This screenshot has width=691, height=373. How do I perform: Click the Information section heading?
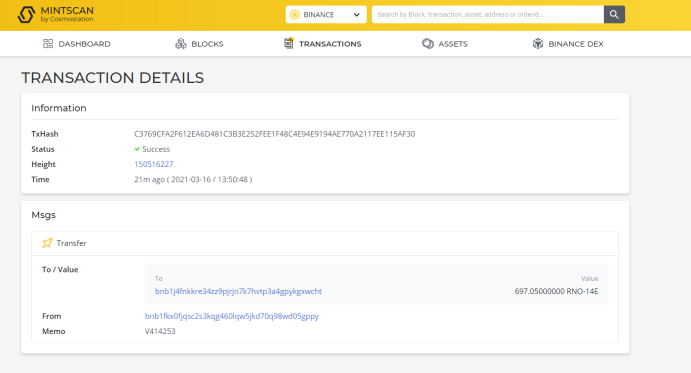[59, 108]
